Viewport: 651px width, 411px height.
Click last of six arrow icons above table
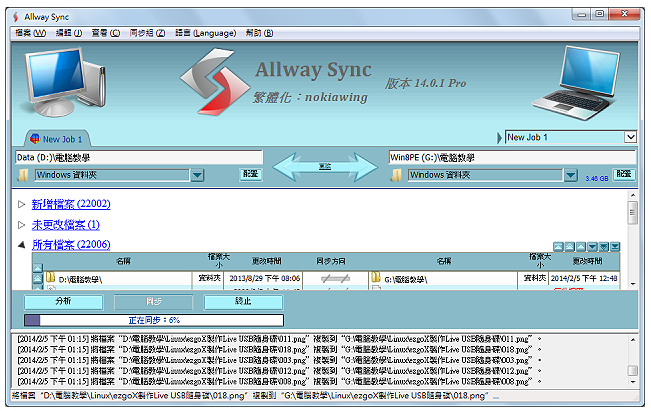click(615, 247)
